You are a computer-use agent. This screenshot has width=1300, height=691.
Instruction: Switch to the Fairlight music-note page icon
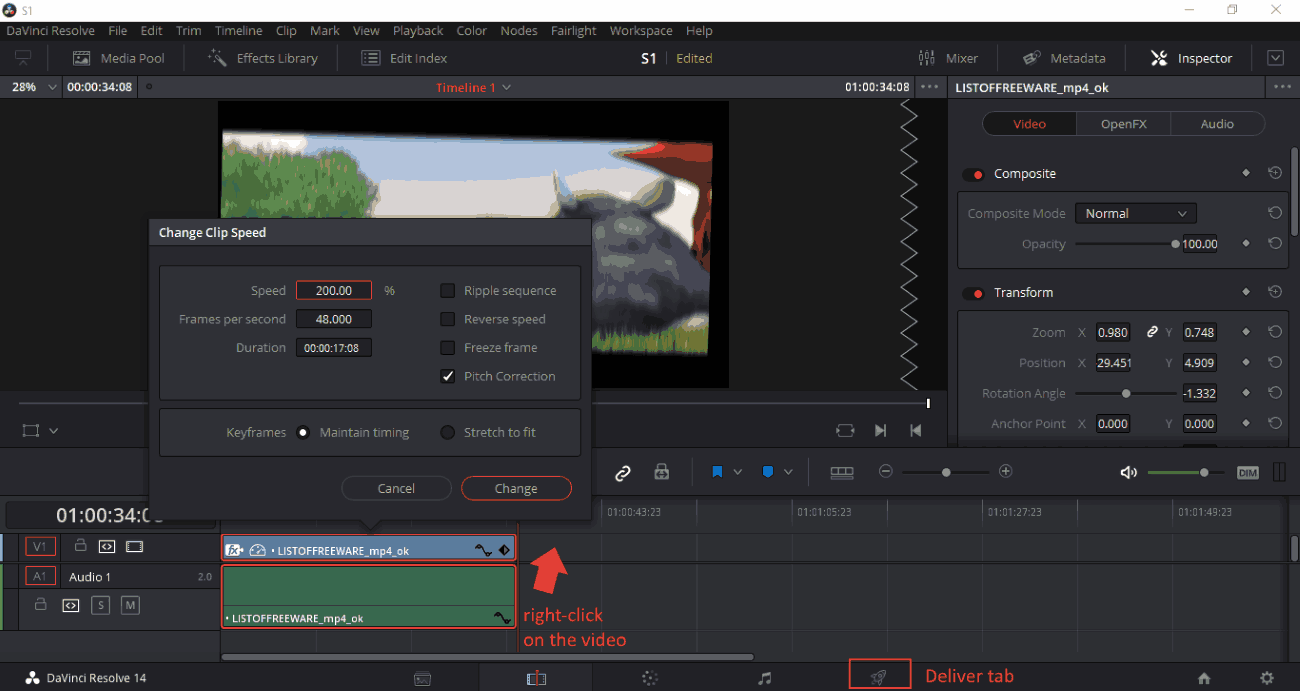pos(765,678)
